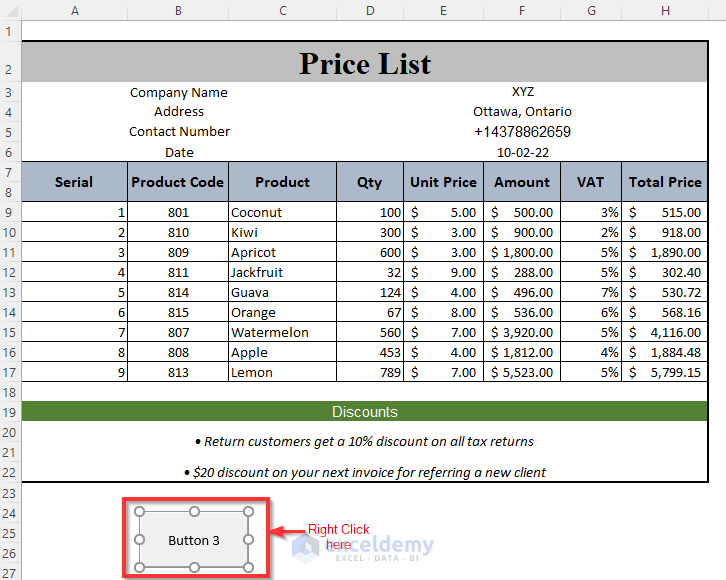Select the right-middle resize handle of Button 3
The image size is (726, 580).
[249, 540]
